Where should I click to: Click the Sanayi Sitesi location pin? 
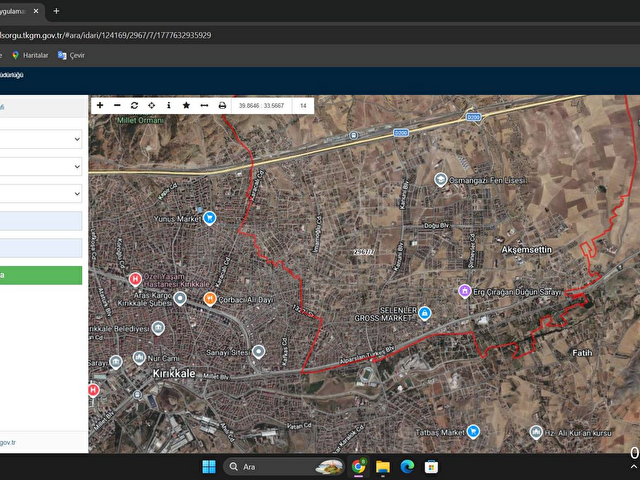click(x=258, y=351)
